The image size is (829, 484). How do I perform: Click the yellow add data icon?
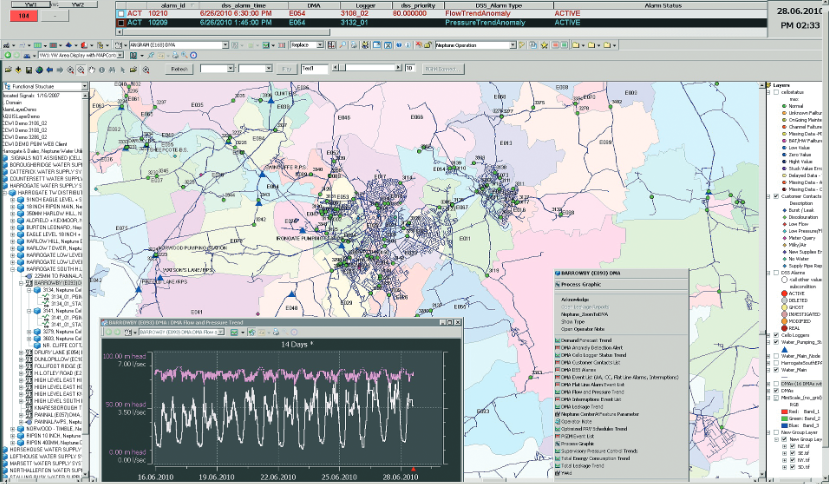(19, 69)
